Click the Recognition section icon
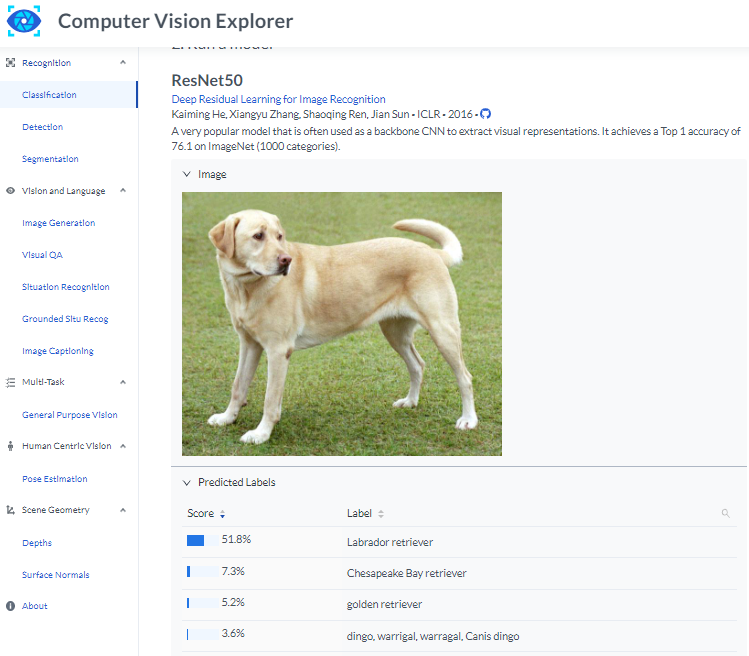 point(10,63)
